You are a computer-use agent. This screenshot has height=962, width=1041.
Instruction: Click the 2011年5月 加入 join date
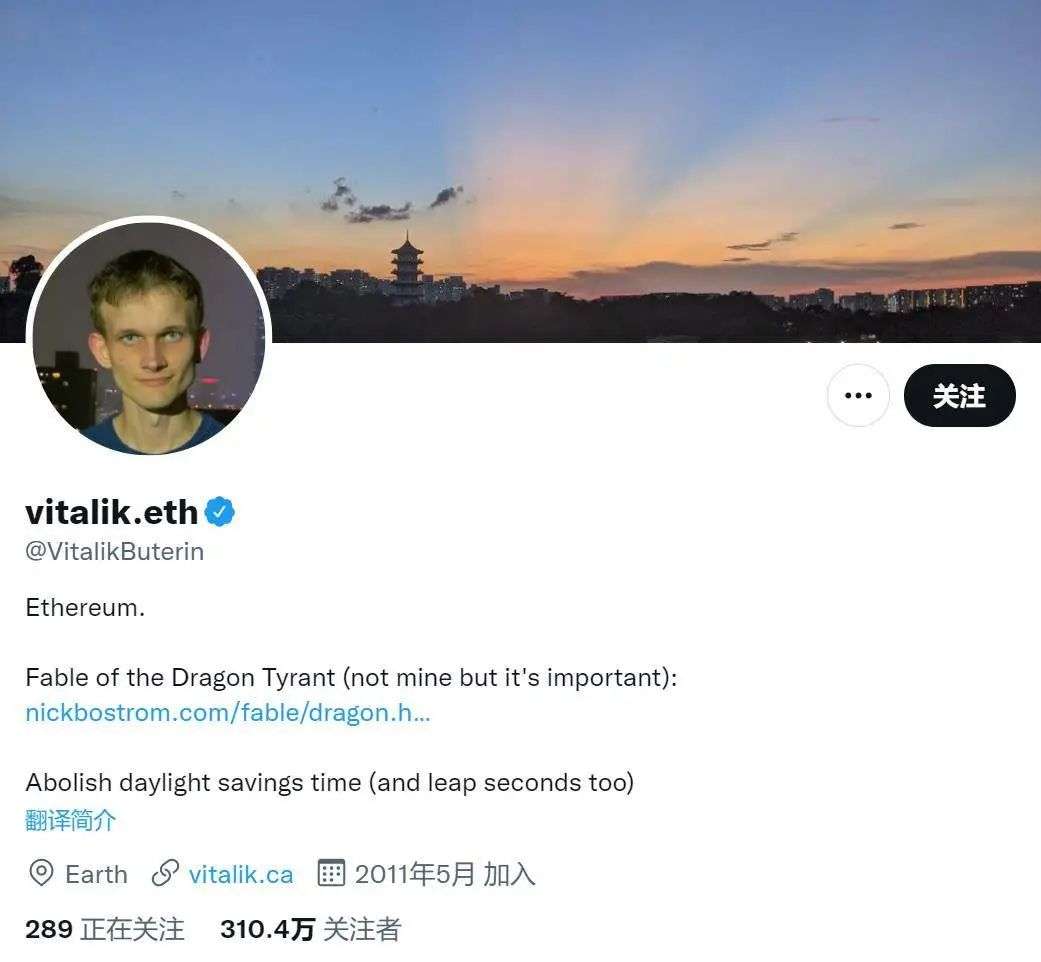point(445,874)
